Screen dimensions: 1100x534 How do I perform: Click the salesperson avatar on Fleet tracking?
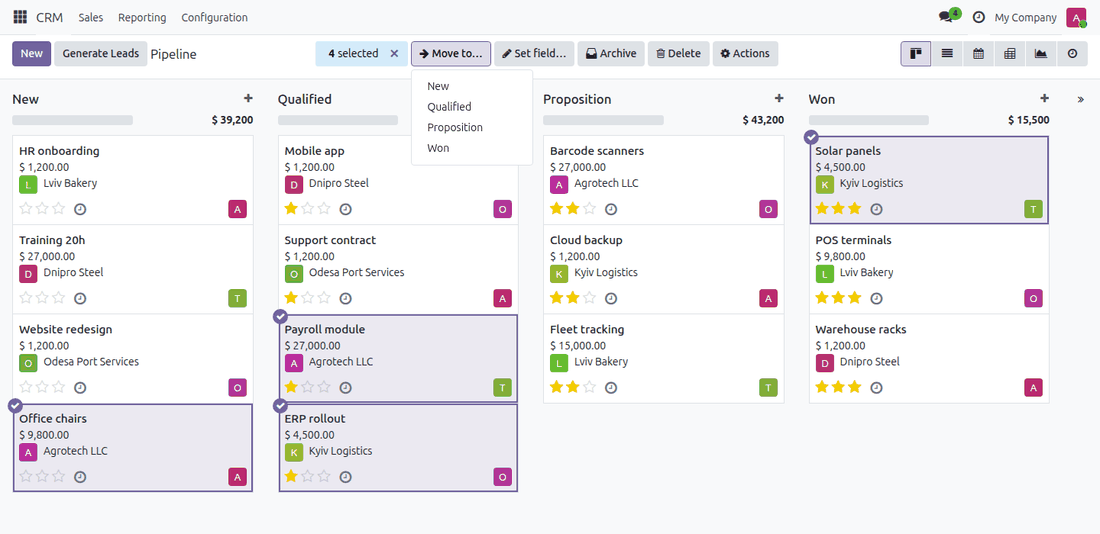(768, 387)
